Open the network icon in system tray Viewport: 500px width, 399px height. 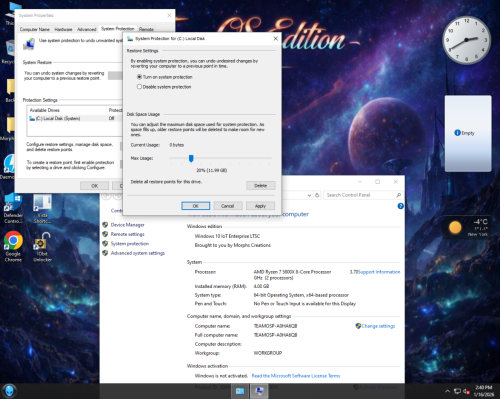coord(457,391)
